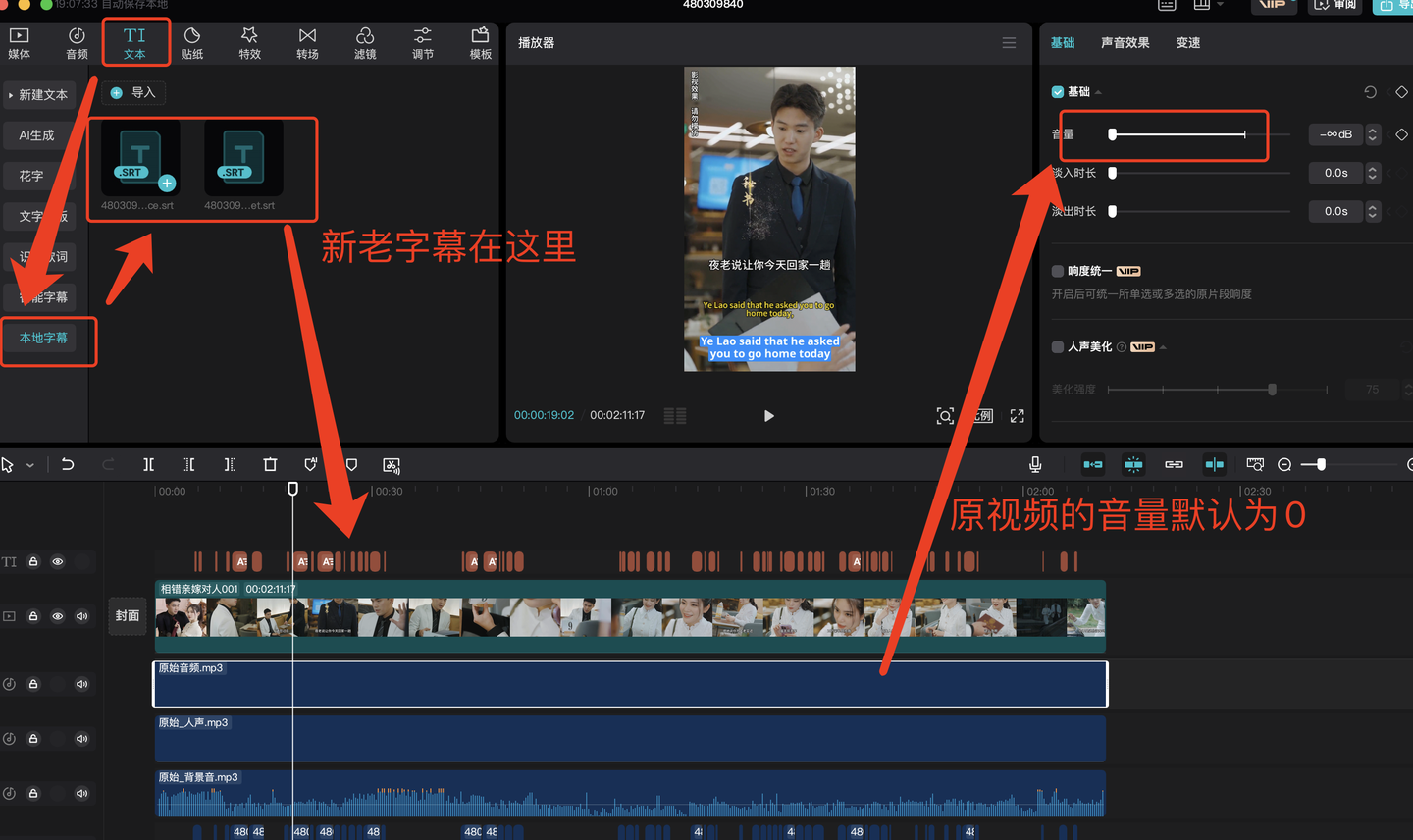The width and height of the screenshot is (1413, 840).
Task: Start voice recording with microphone icon
Action: [x=1035, y=464]
